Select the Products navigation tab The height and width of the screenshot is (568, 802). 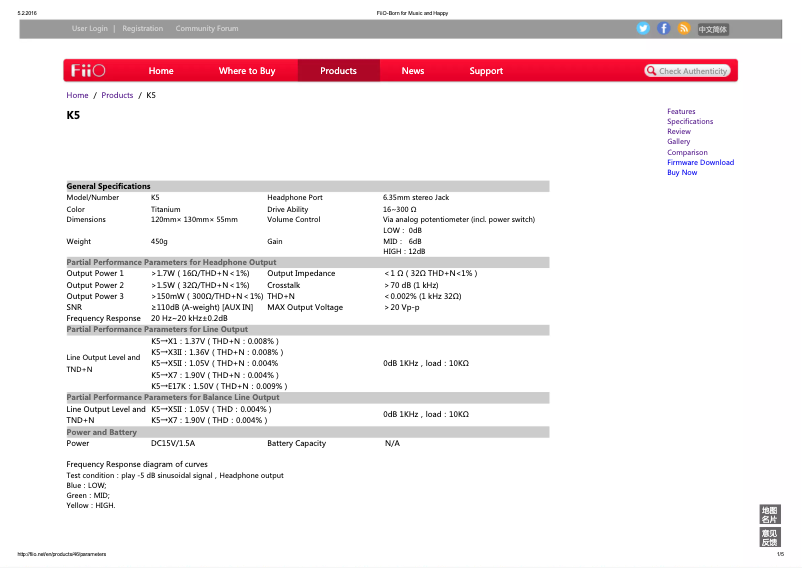tap(338, 71)
